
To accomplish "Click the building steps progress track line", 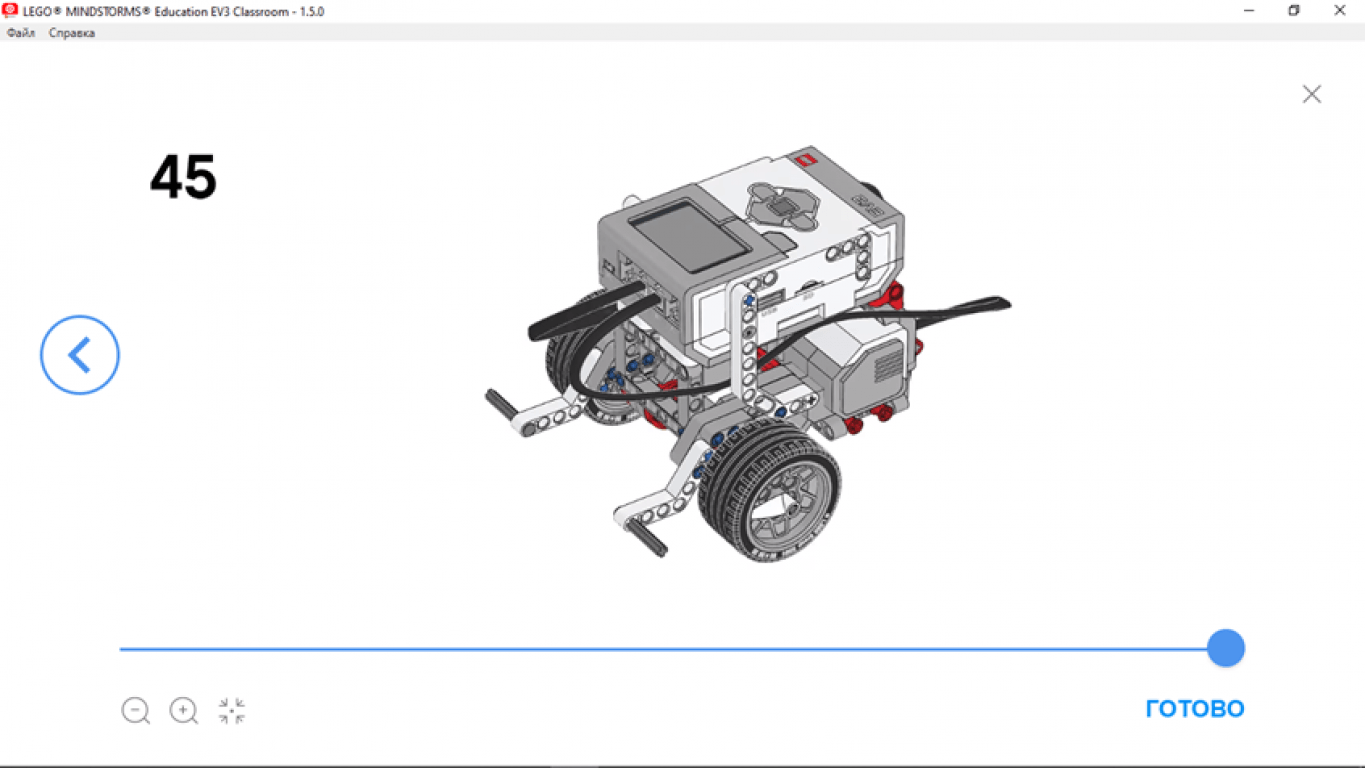I will pyautogui.click(x=660, y=649).
